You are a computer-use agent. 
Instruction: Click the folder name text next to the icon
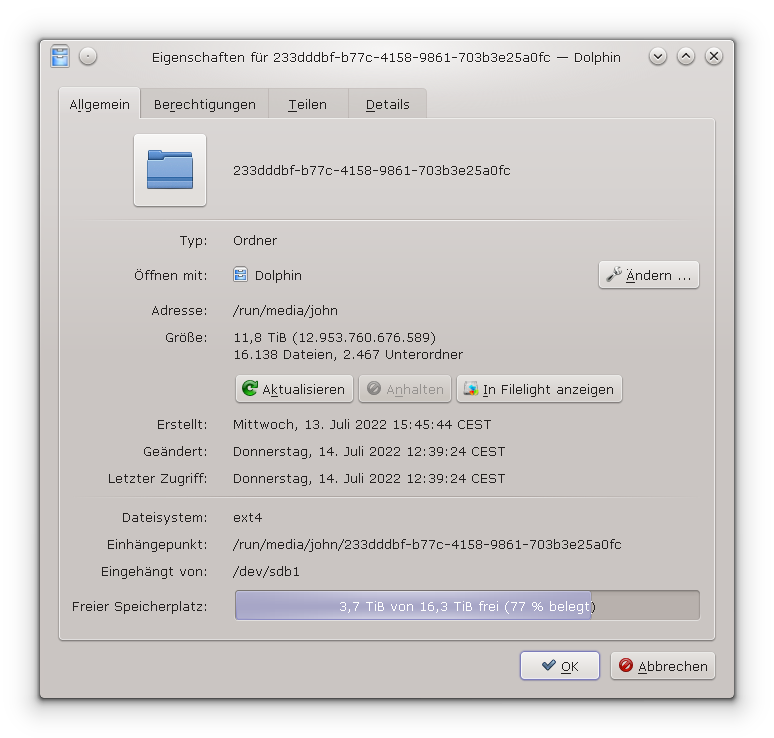372,170
